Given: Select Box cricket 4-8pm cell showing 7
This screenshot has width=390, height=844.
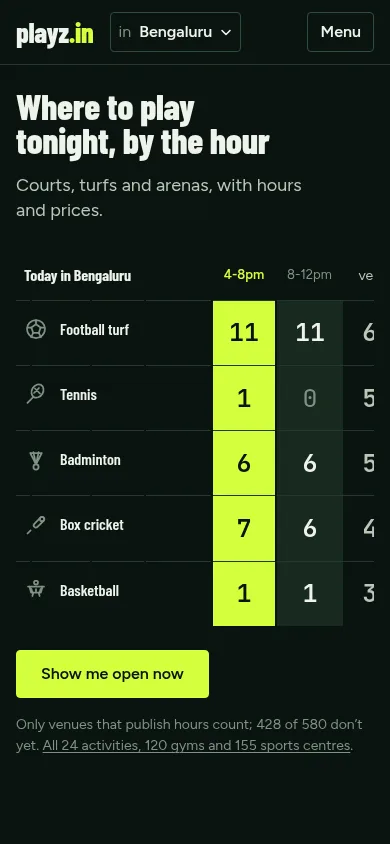Looking at the screenshot, I should (x=244, y=528).
